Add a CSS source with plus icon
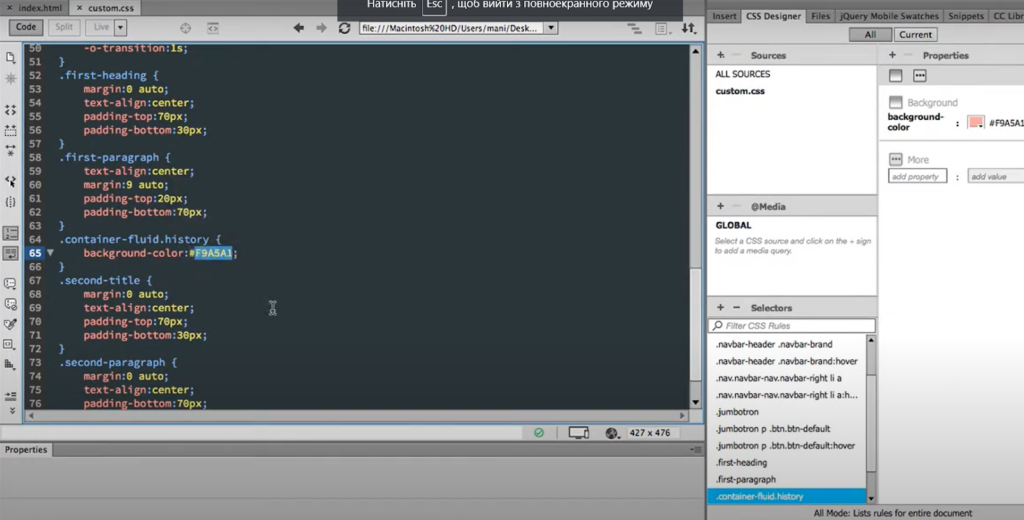 point(720,55)
